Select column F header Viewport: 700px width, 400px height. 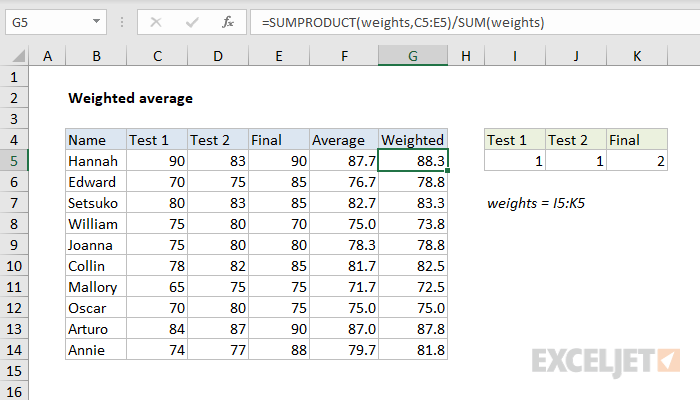click(x=344, y=56)
